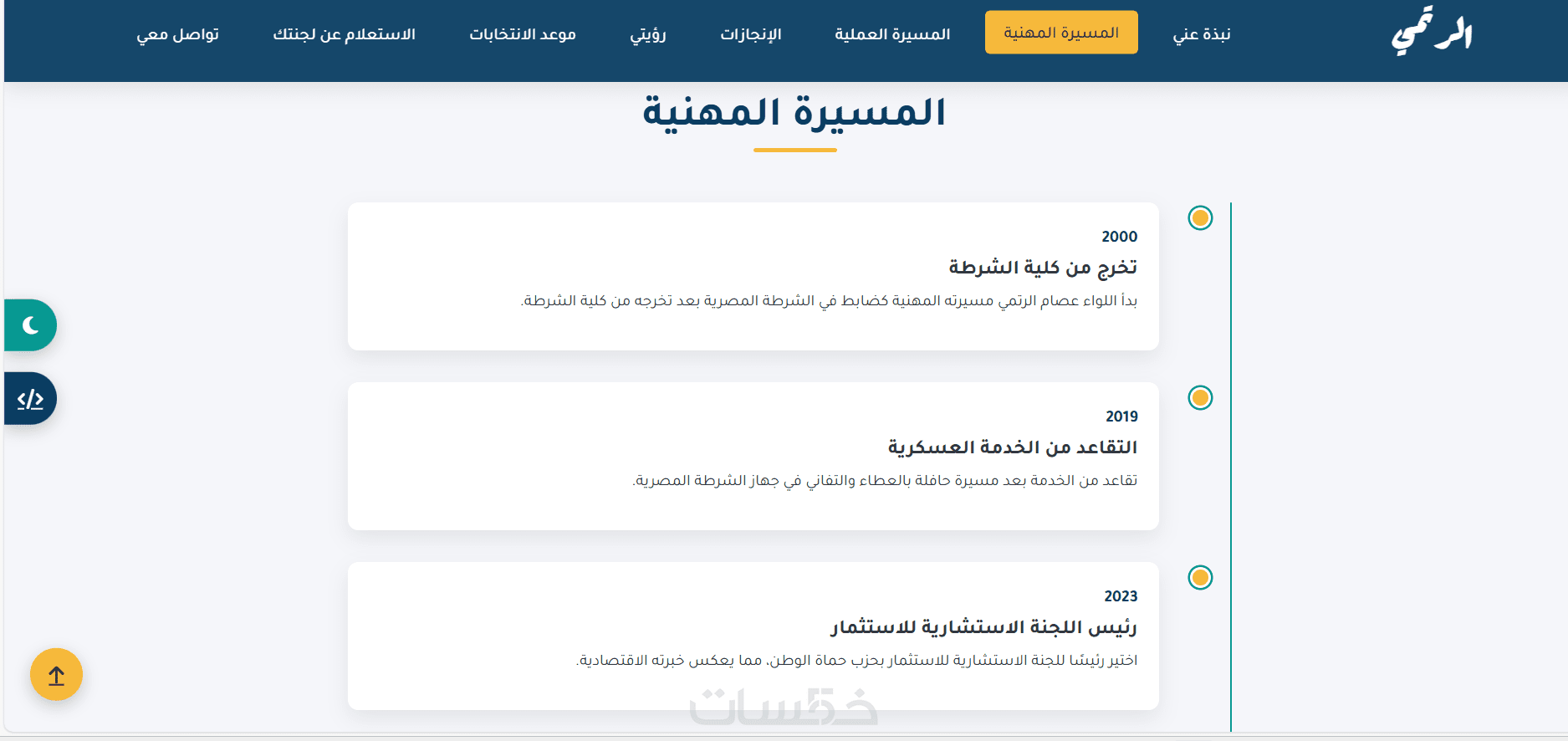Screen dimensions: 1568x741
Task: Click the heading رئيس اللجنة الاستشارية للاستثمار
Action: click(x=983, y=626)
